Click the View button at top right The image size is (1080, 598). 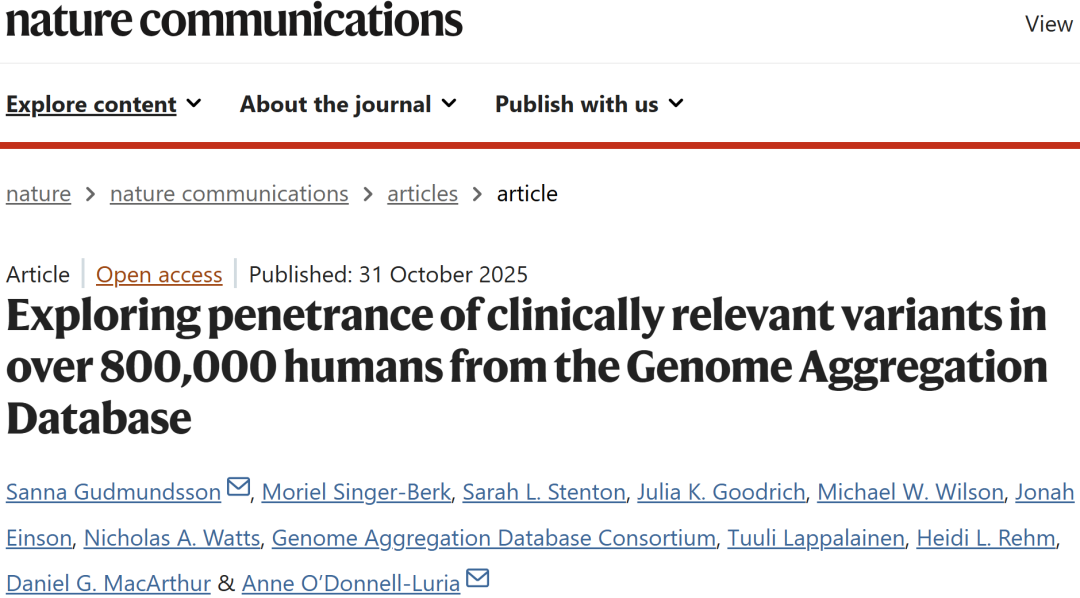pos(1049,24)
